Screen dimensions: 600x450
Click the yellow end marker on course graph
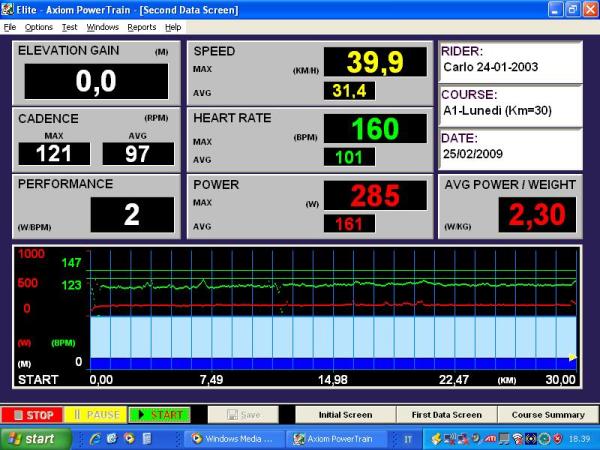pos(572,356)
